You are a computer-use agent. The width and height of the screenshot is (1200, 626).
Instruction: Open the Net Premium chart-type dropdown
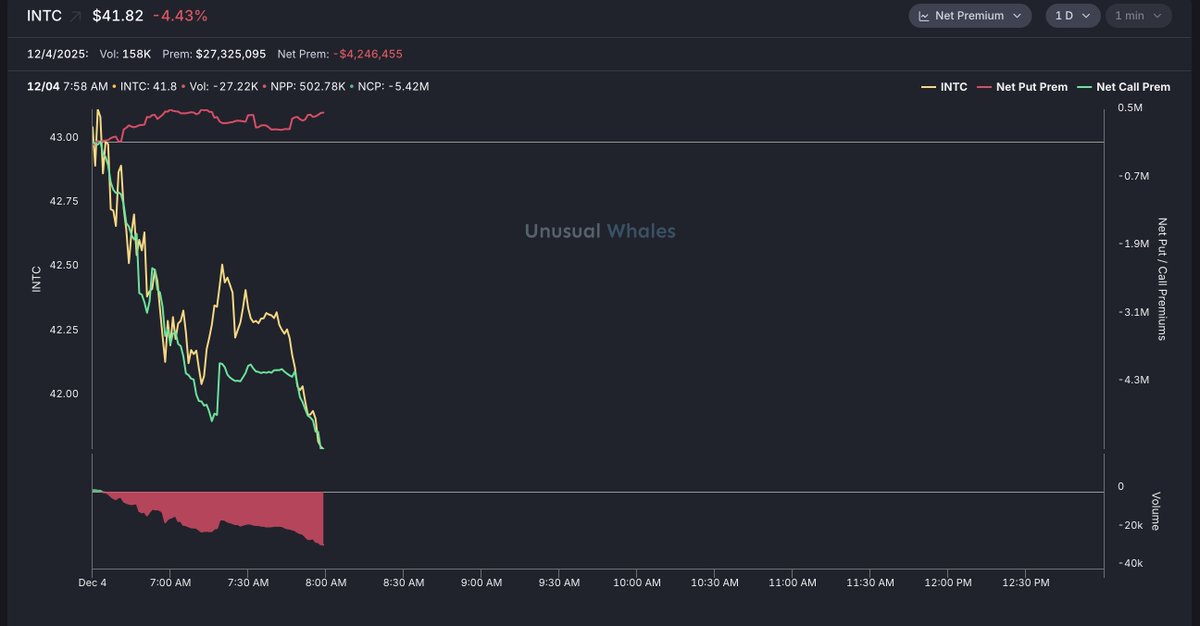point(970,15)
